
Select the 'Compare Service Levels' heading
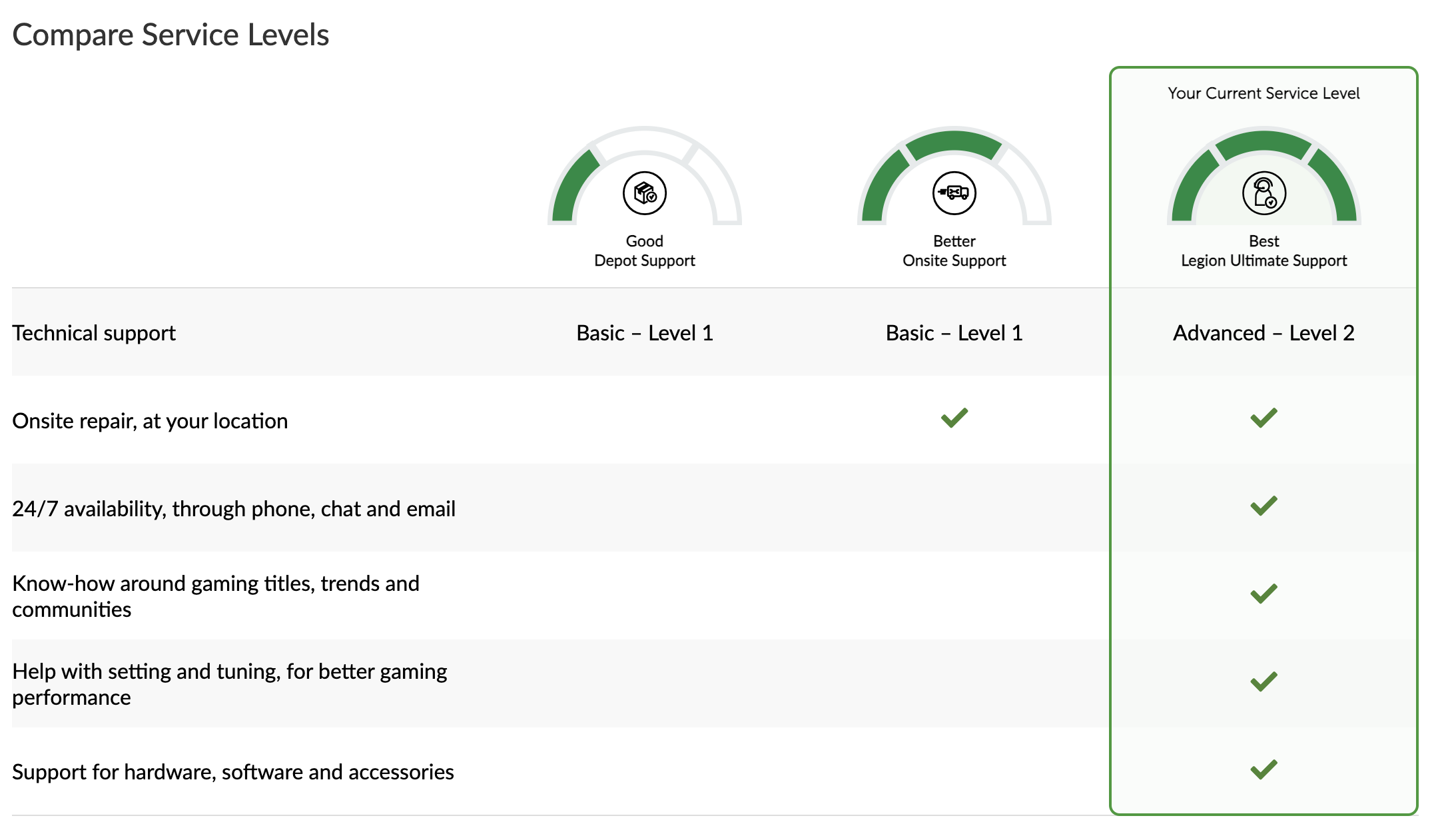(x=171, y=35)
